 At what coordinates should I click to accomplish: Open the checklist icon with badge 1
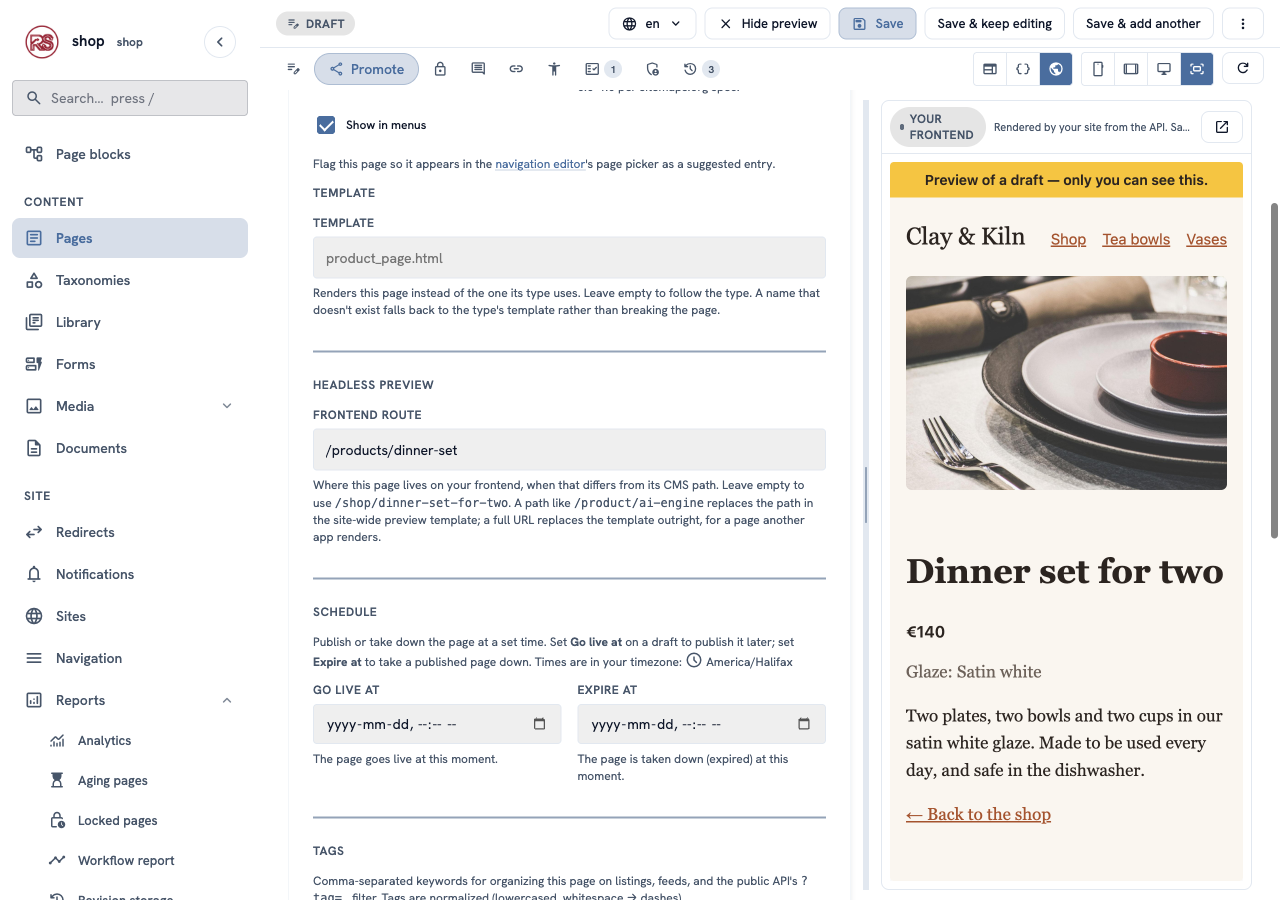coord(602,69)
